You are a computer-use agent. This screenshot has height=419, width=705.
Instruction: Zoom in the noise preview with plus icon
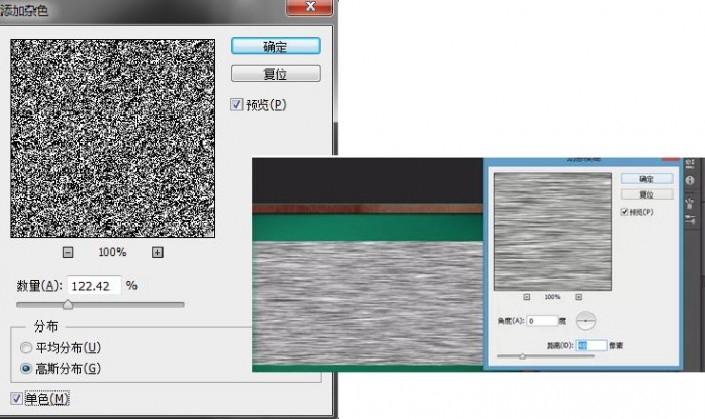157,252
